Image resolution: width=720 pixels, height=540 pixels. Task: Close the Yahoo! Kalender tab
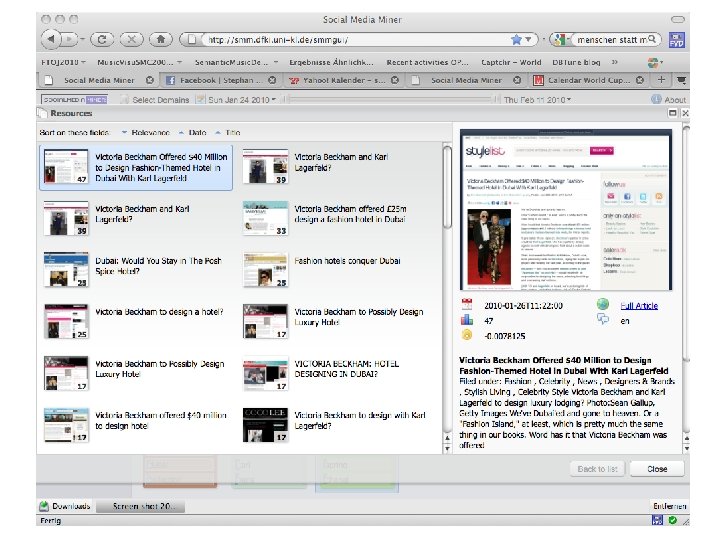(394, 80)
